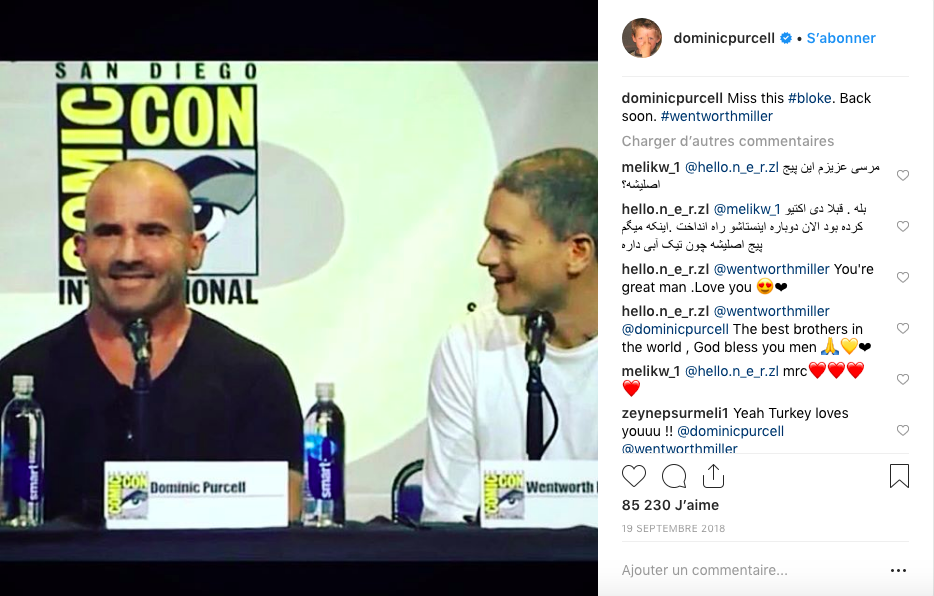This screenshot has width=934, height=596.
Task: Like the post with the heart icon
Action: click(x=634, y=476)
